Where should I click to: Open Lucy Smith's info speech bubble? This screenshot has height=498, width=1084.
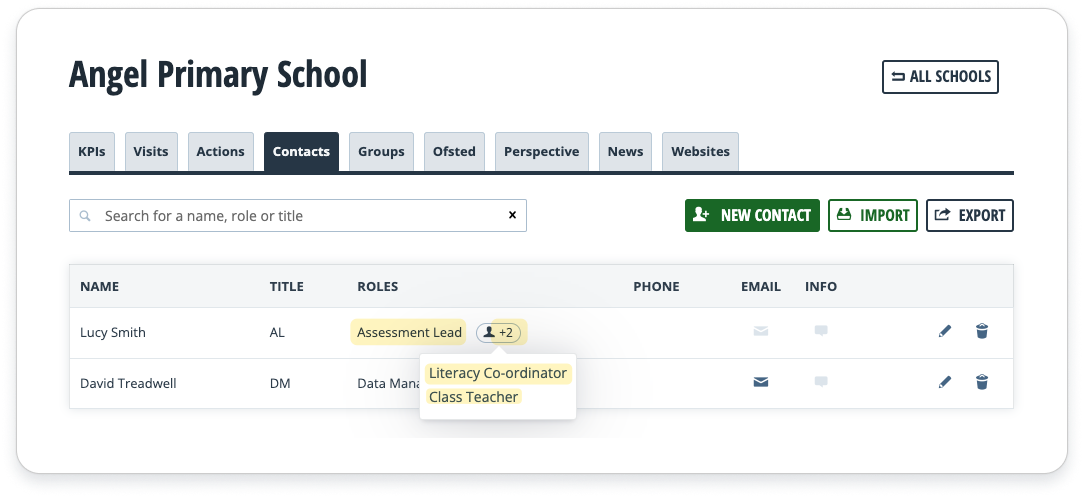[x=821, y=332]
